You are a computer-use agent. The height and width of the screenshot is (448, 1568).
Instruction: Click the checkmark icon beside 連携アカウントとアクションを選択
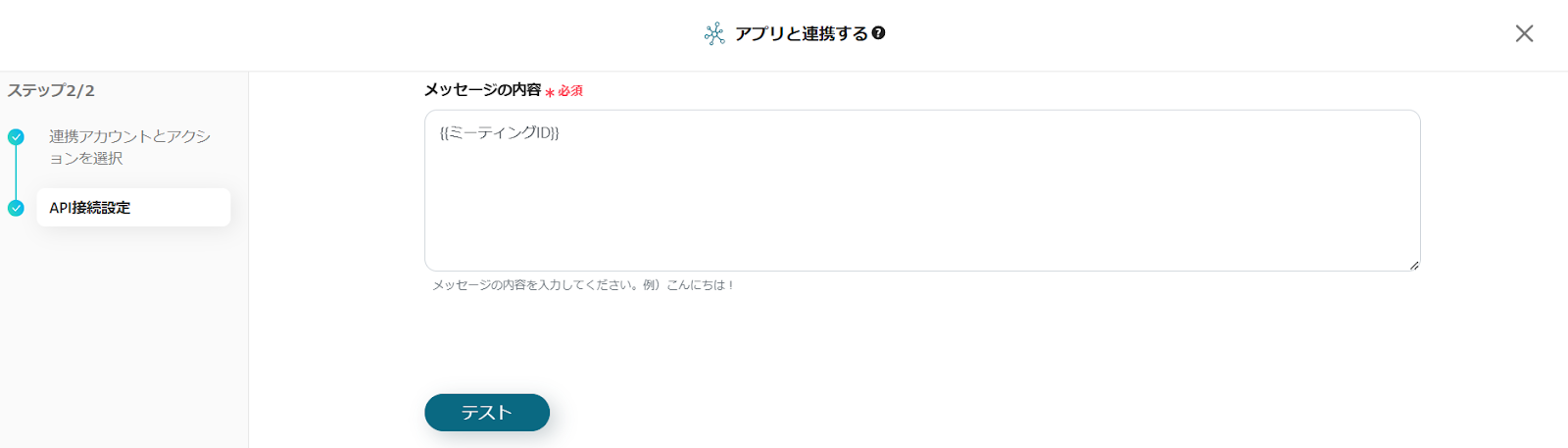tap(16, 137)
